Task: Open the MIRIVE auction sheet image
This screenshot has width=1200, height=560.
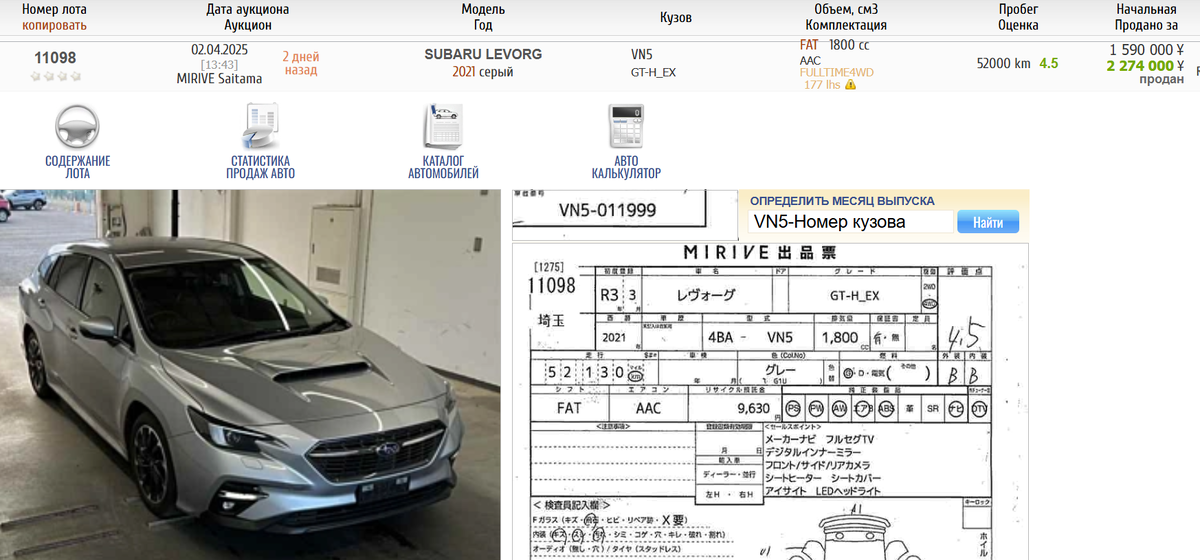Action: 770,400
